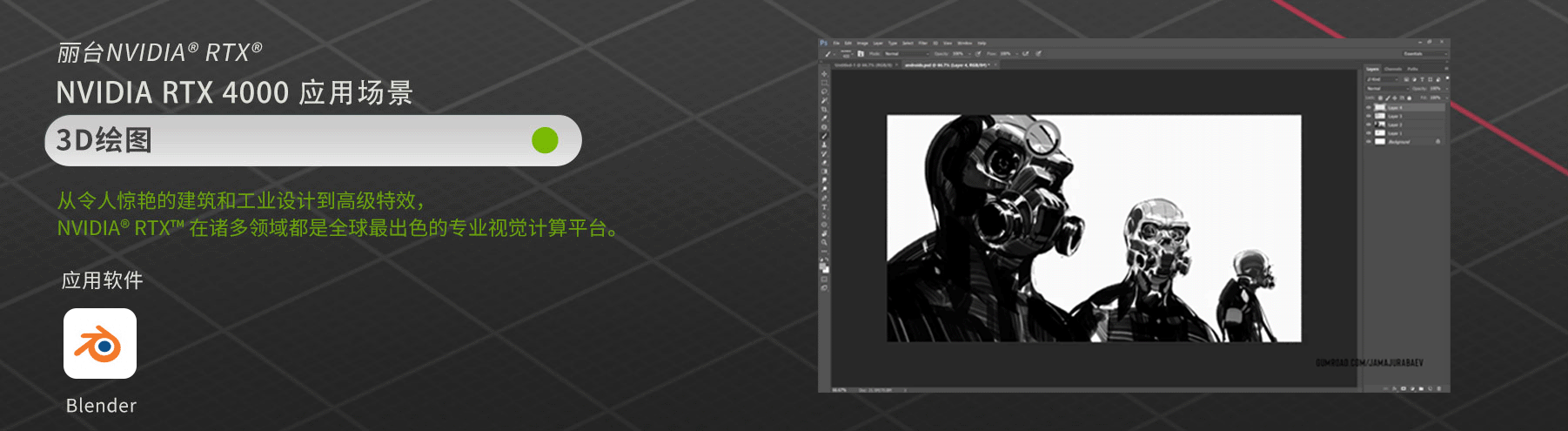
Task: Open the brush Flow dropdown
Action: [x=1008, y=54]
